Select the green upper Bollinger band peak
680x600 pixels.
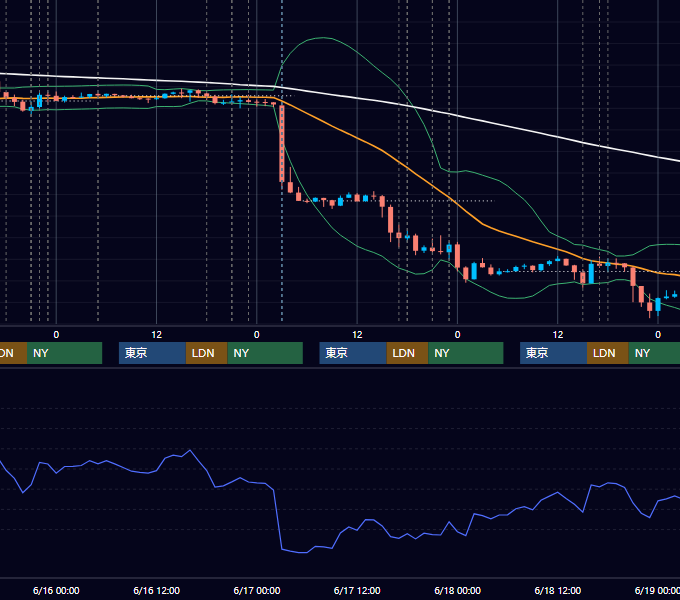(x=323, y=39)
